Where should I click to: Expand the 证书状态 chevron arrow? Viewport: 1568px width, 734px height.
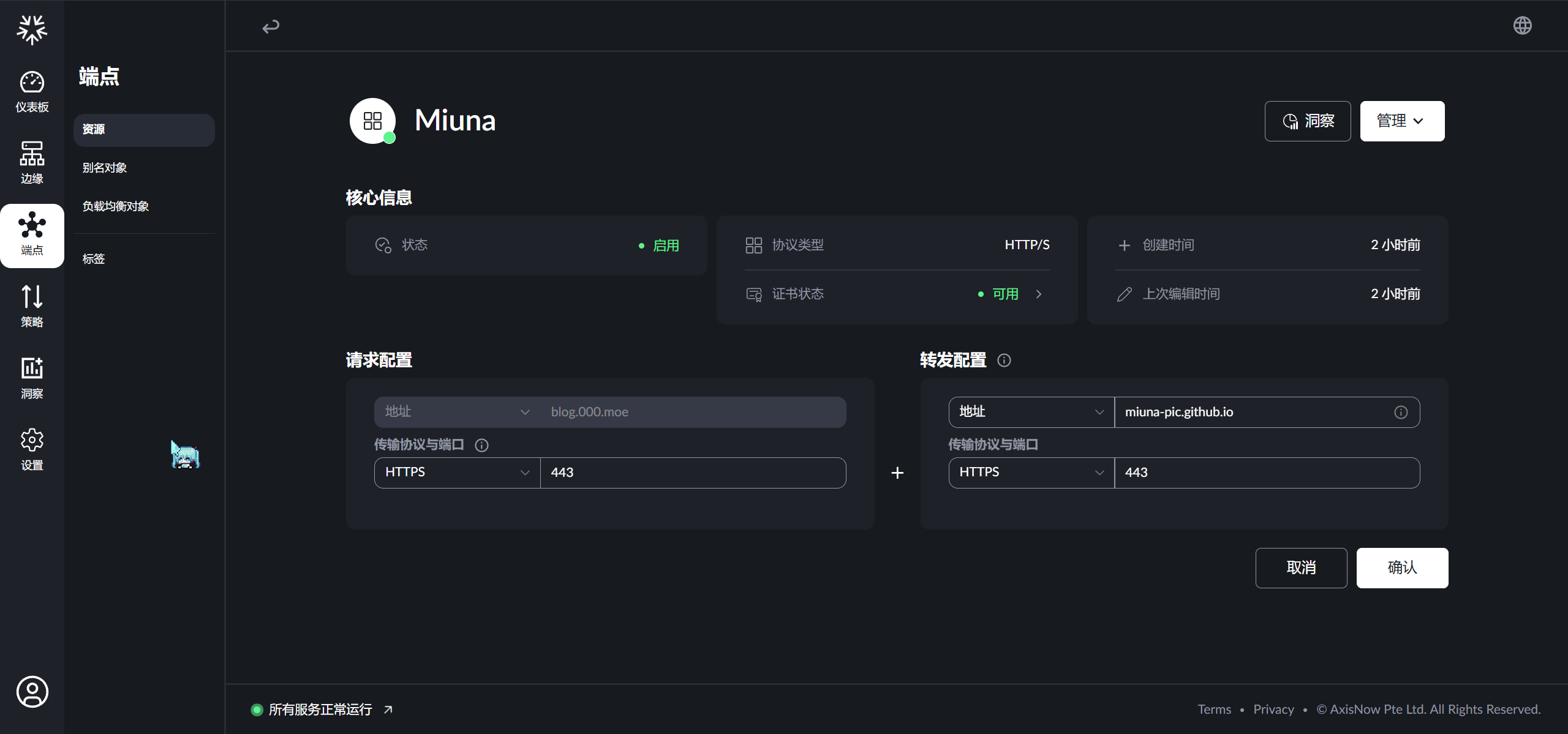click(1039, 294)
